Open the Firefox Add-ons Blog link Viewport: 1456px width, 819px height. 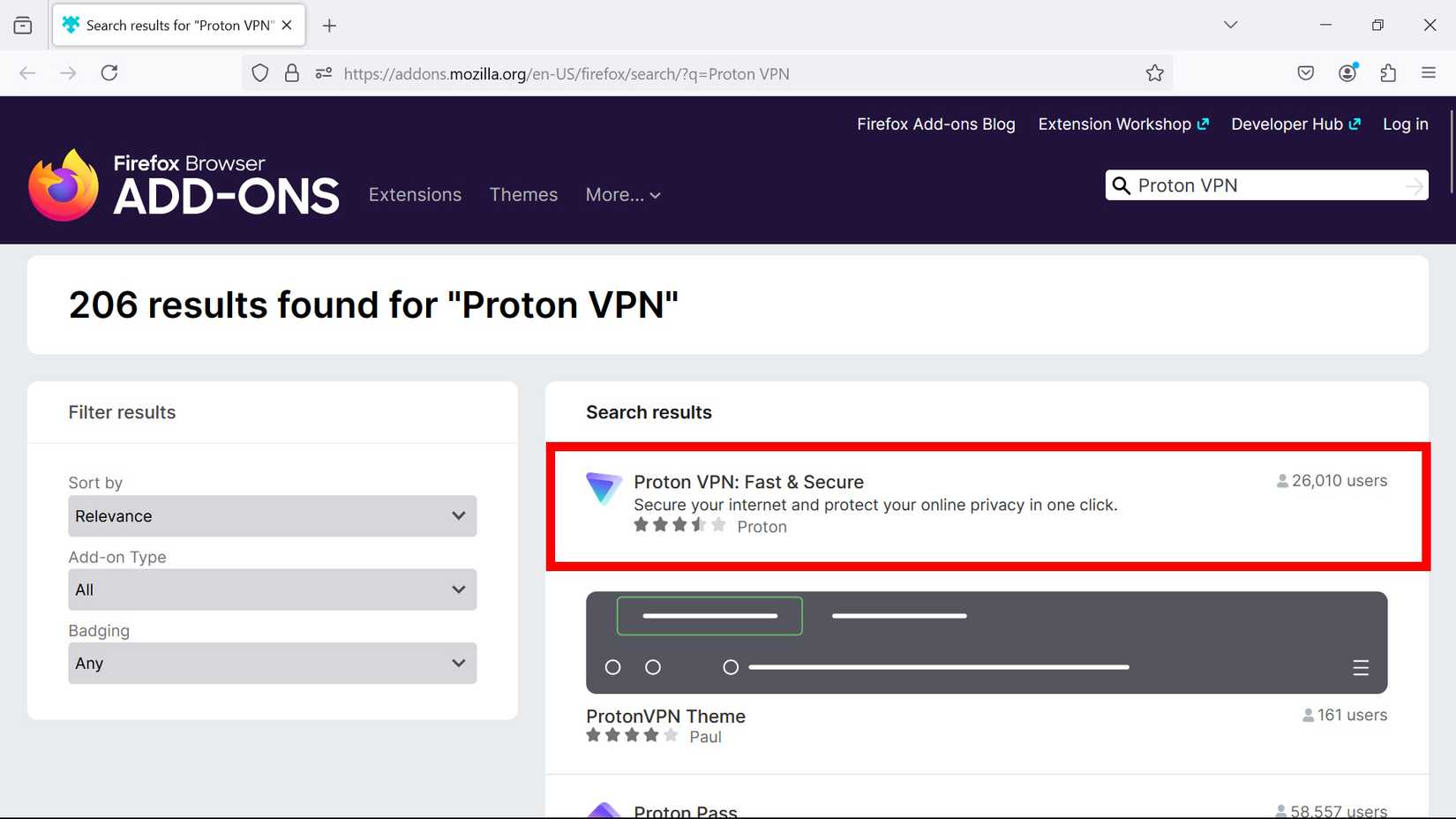click(x=936, y=124)
